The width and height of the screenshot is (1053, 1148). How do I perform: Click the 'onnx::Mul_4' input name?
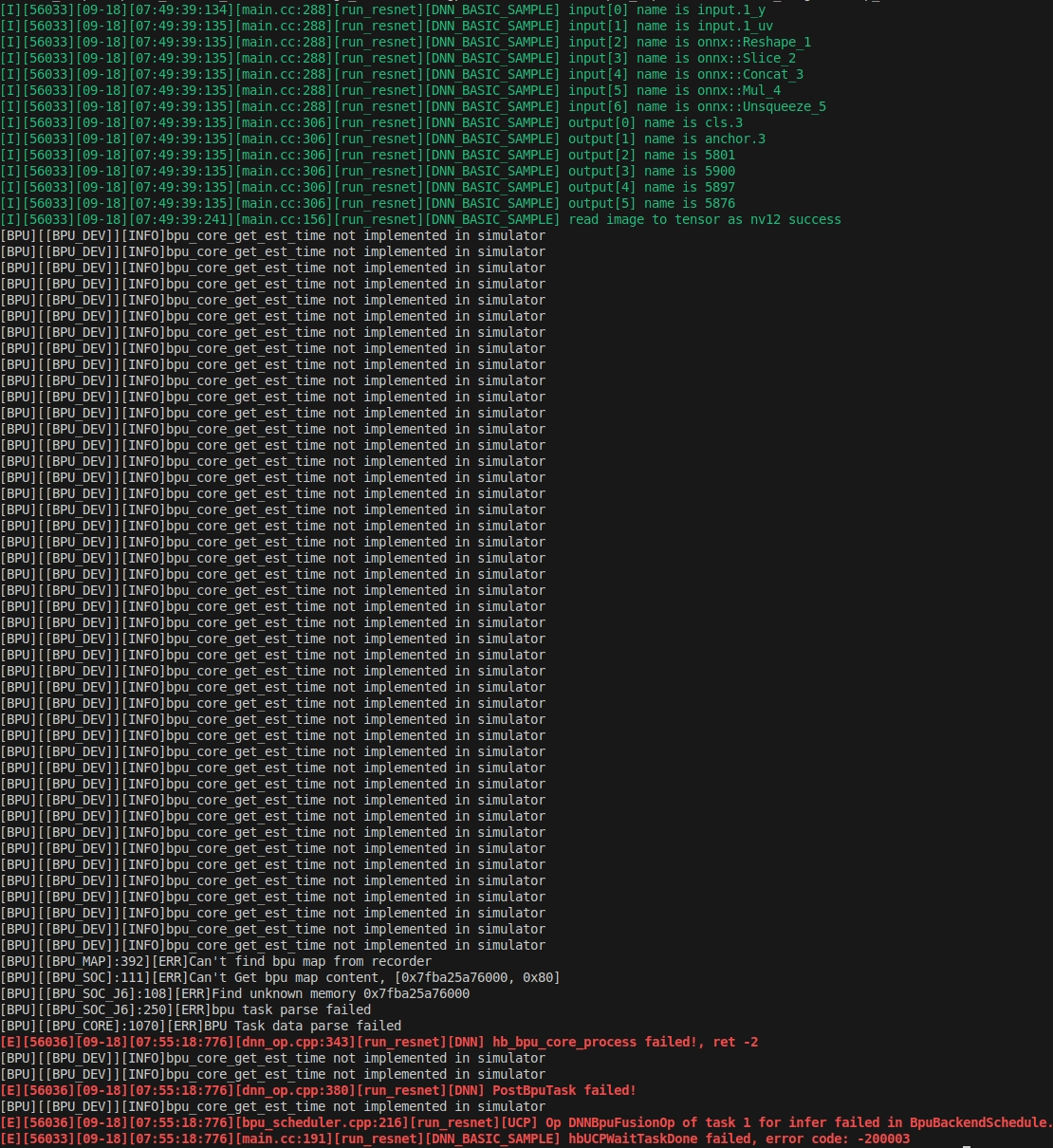point(739,90)
